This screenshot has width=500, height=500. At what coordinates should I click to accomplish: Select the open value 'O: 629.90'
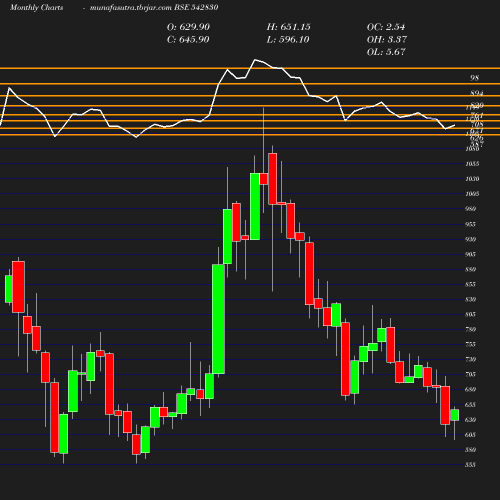click(x=188, y=27)
